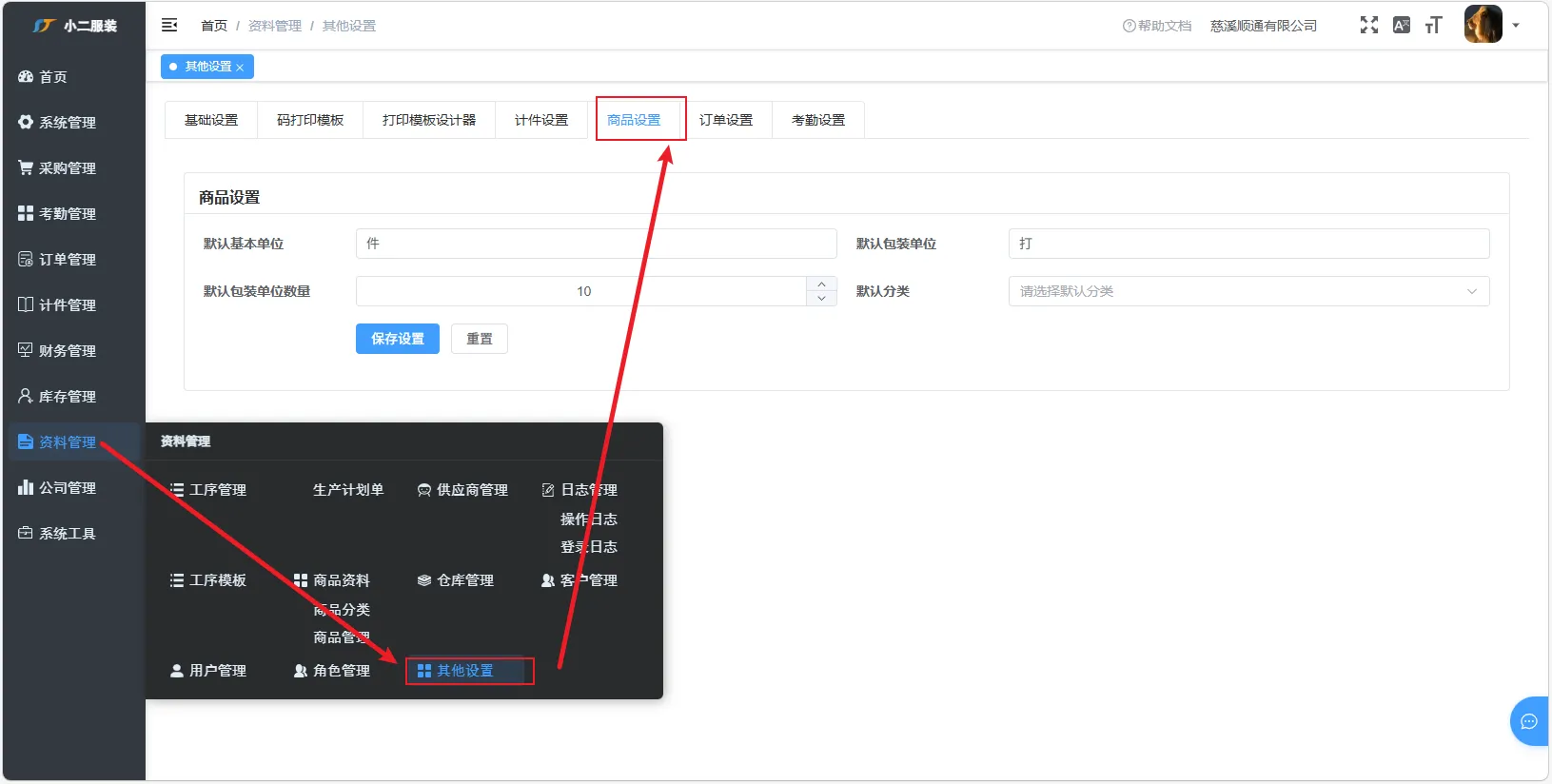Increase the 默认包装单位数量 with up arrow
Screen dimensions: 1552x784
(822, 284)
